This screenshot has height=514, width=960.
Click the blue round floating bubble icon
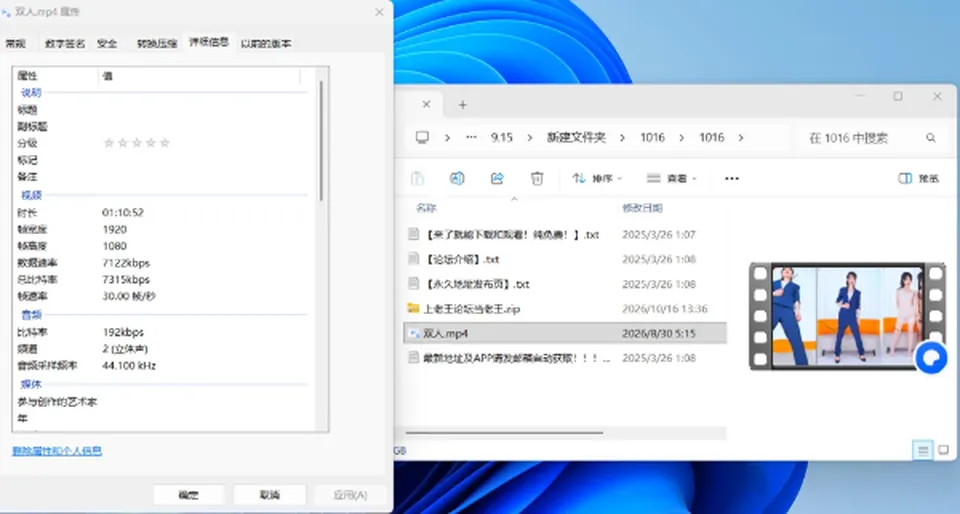click(x=931, y=358)
